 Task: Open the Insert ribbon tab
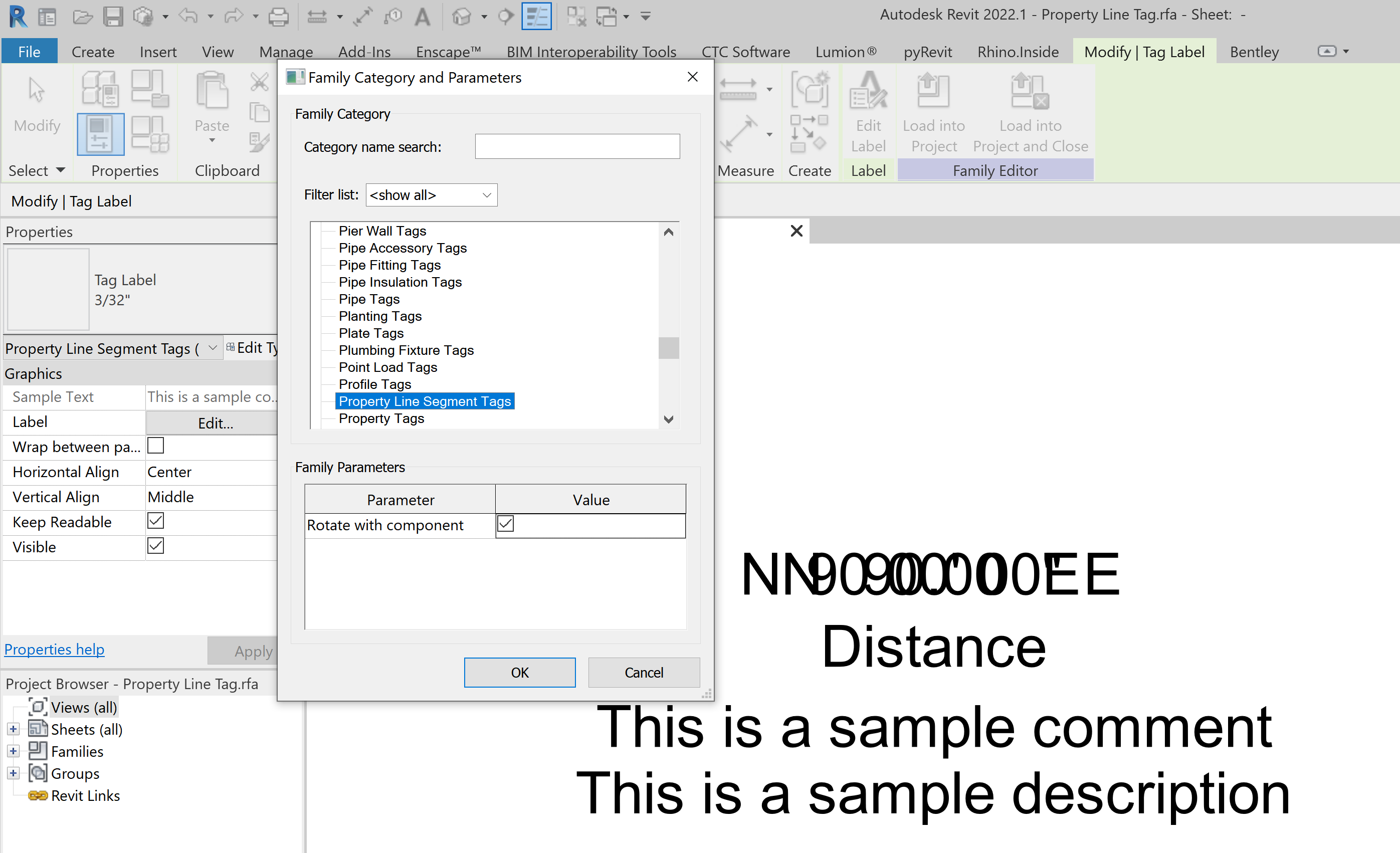158,51
